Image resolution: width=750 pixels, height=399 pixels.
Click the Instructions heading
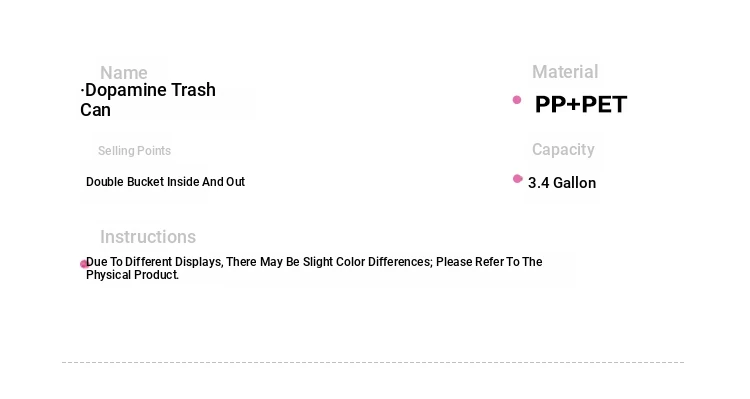coord(148,237)
